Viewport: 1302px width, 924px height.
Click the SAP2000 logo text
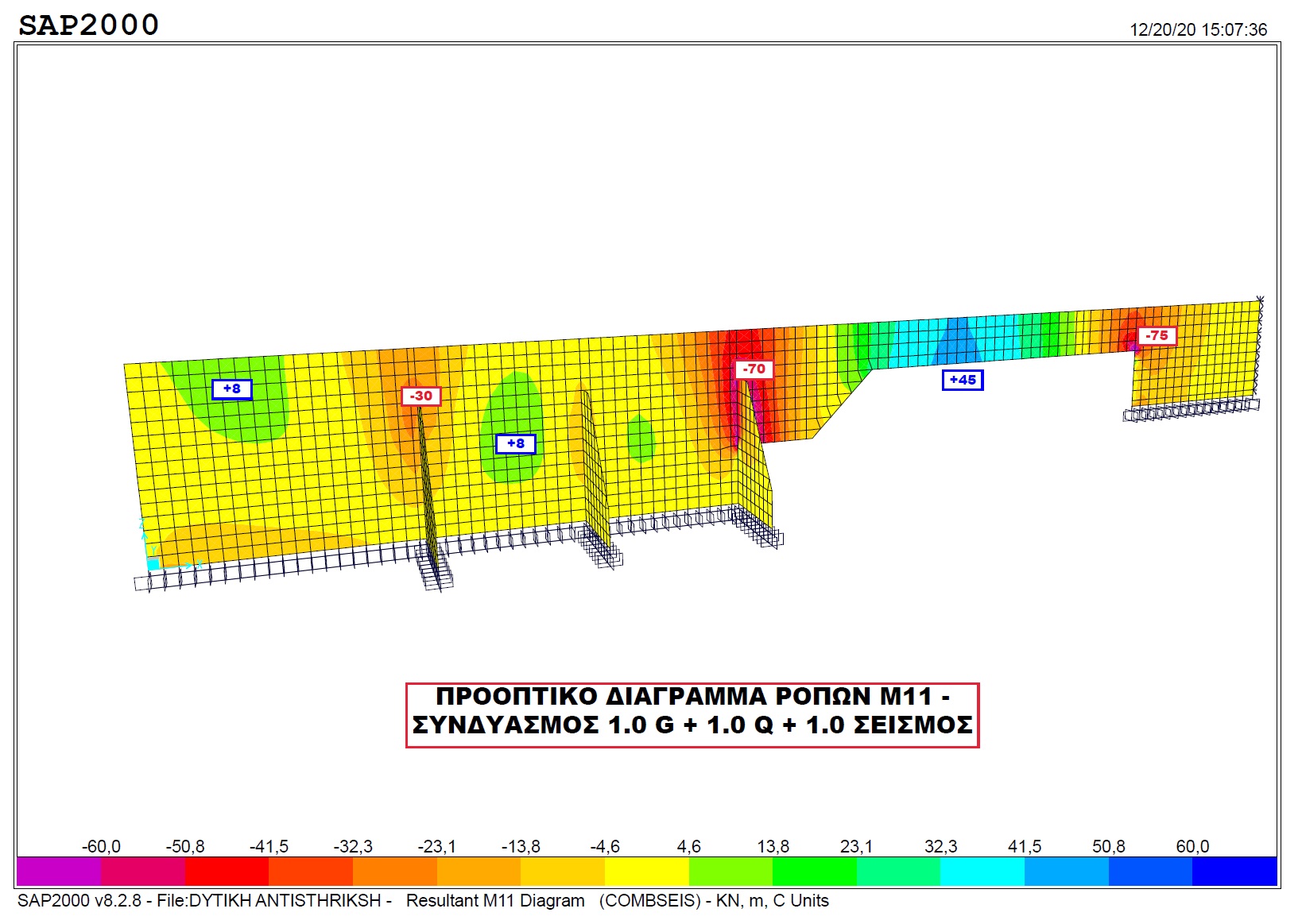point(88,25)
